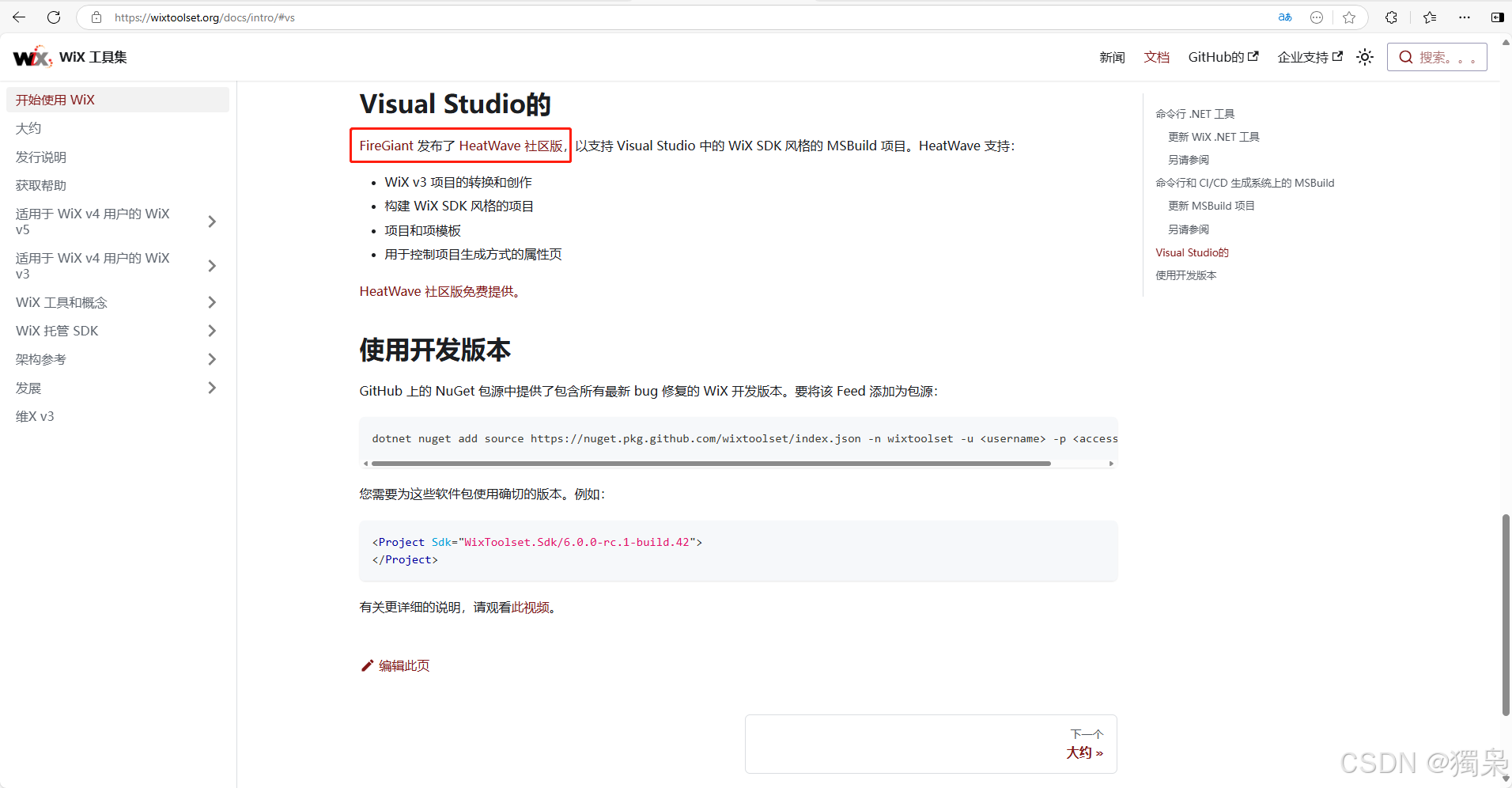This screenshot has width=1512, height=788.
Task: Open the 此视频 video link
Action: tap(531, 607)
